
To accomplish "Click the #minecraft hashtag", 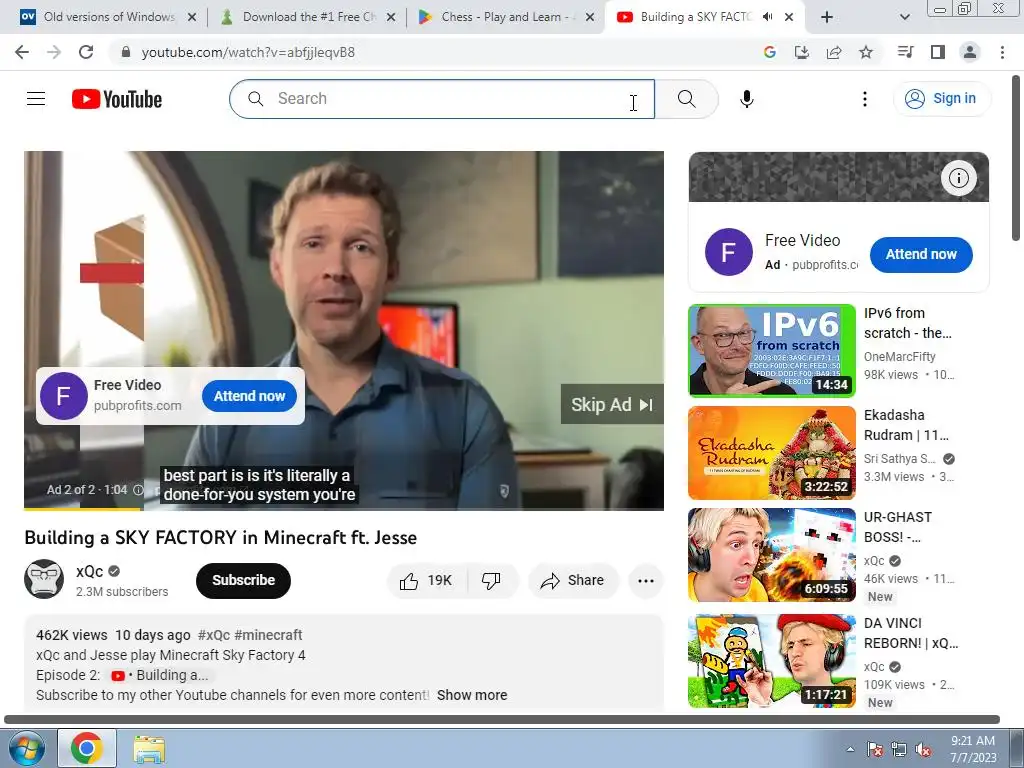I will tap(268, 635).
